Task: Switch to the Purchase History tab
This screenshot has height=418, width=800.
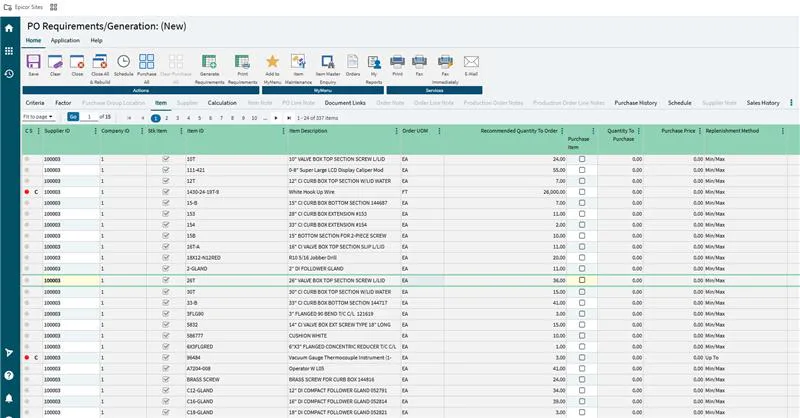Action: pos(636,103)
